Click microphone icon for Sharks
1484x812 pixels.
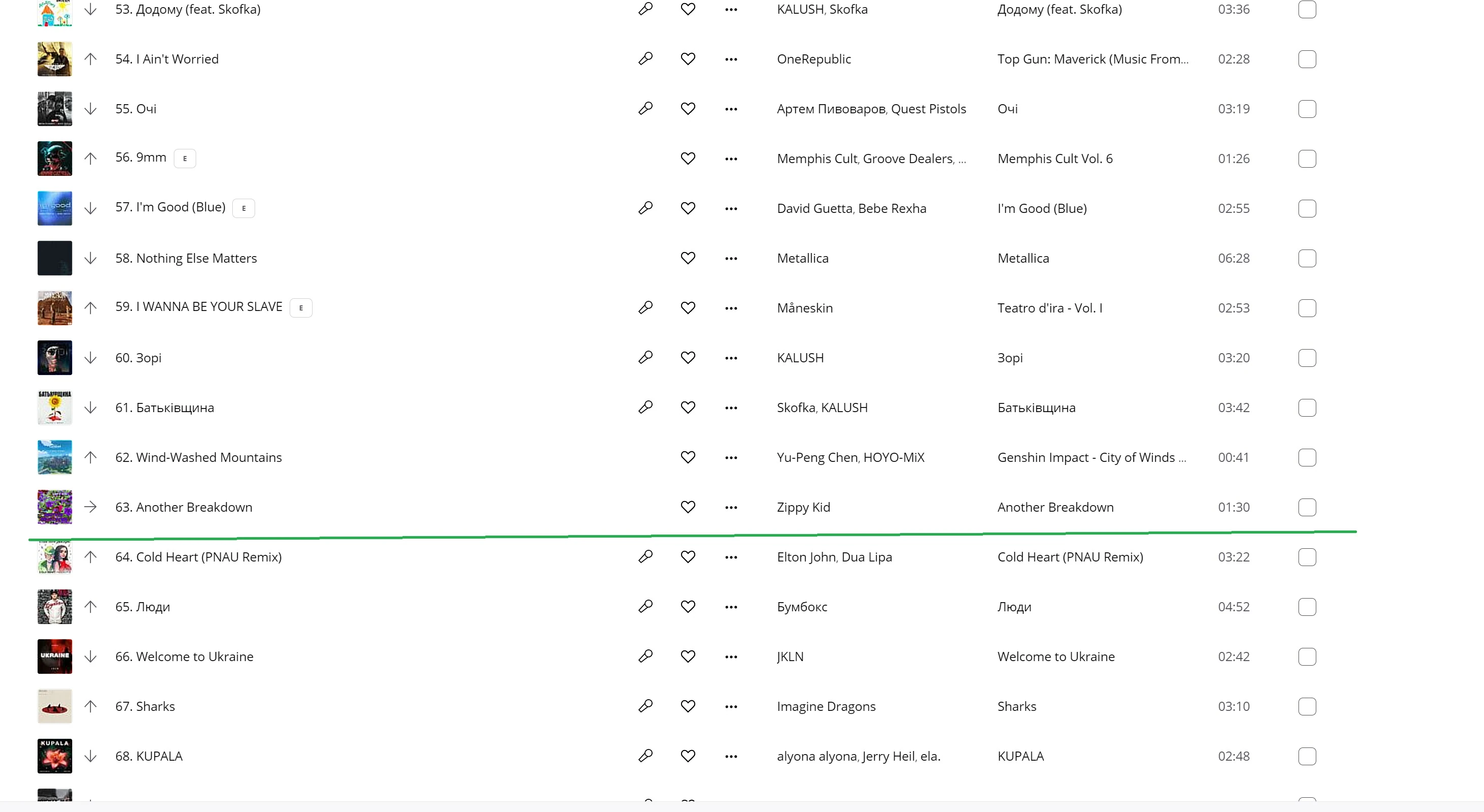[x=645, y=706]
